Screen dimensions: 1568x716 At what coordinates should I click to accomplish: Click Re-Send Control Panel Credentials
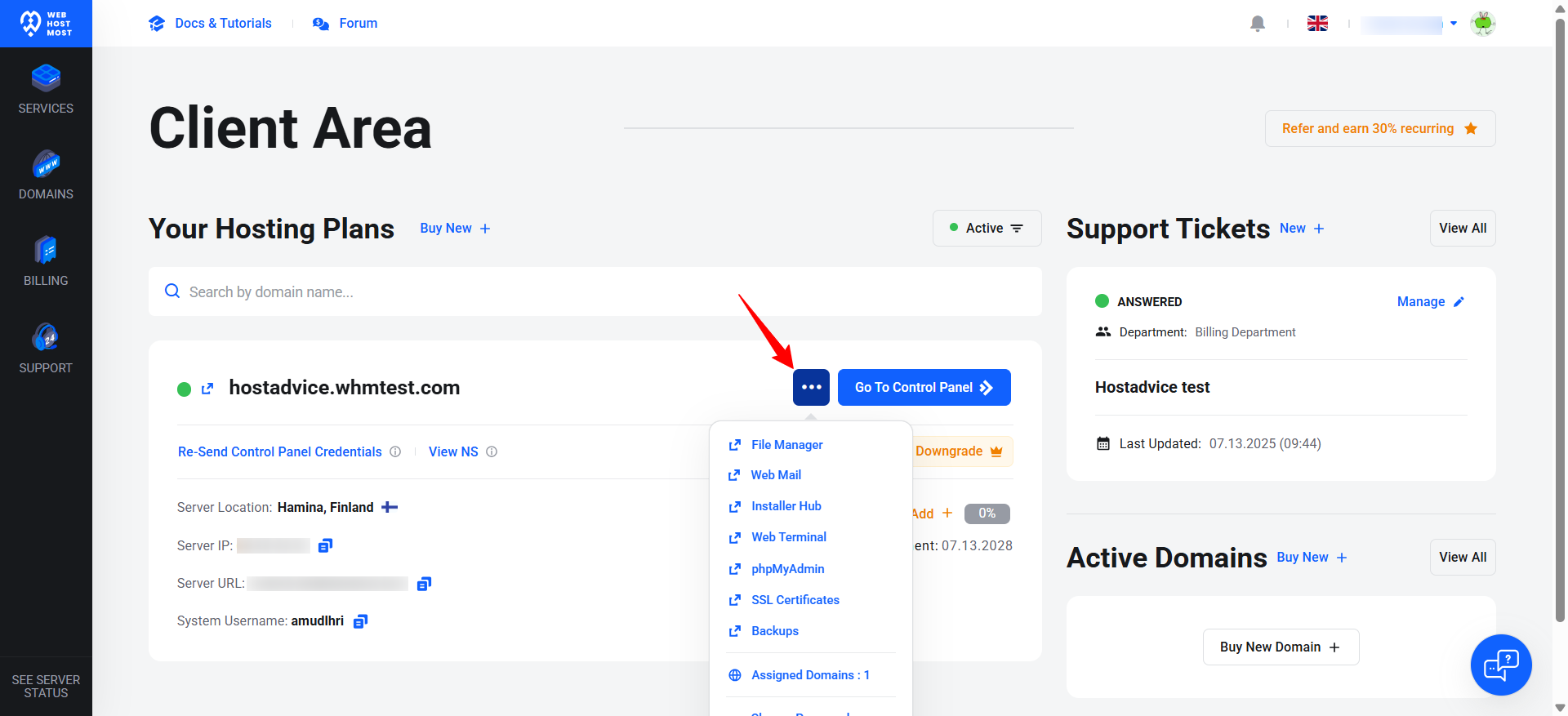(280, 451)
